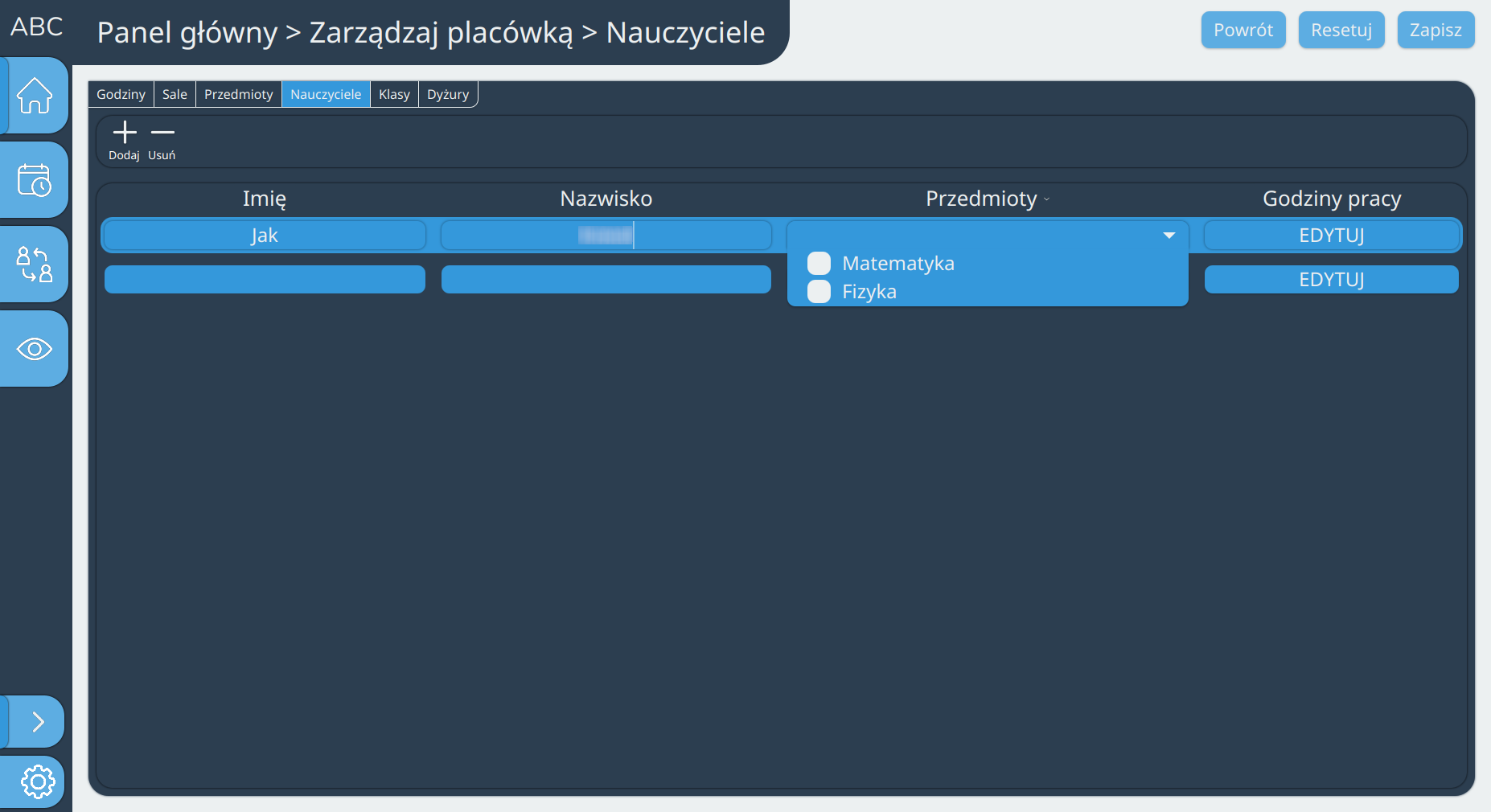
Task: Click the Godziny pracy column header
Action: point(1332,199)
